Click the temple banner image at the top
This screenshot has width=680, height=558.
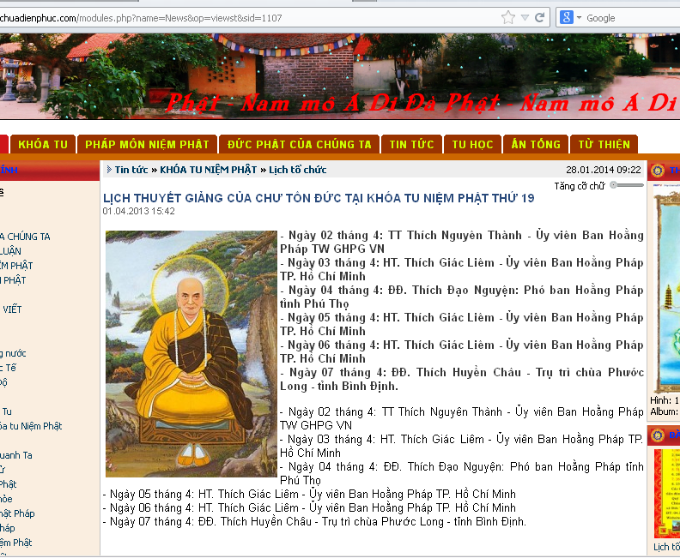[340, 76]
